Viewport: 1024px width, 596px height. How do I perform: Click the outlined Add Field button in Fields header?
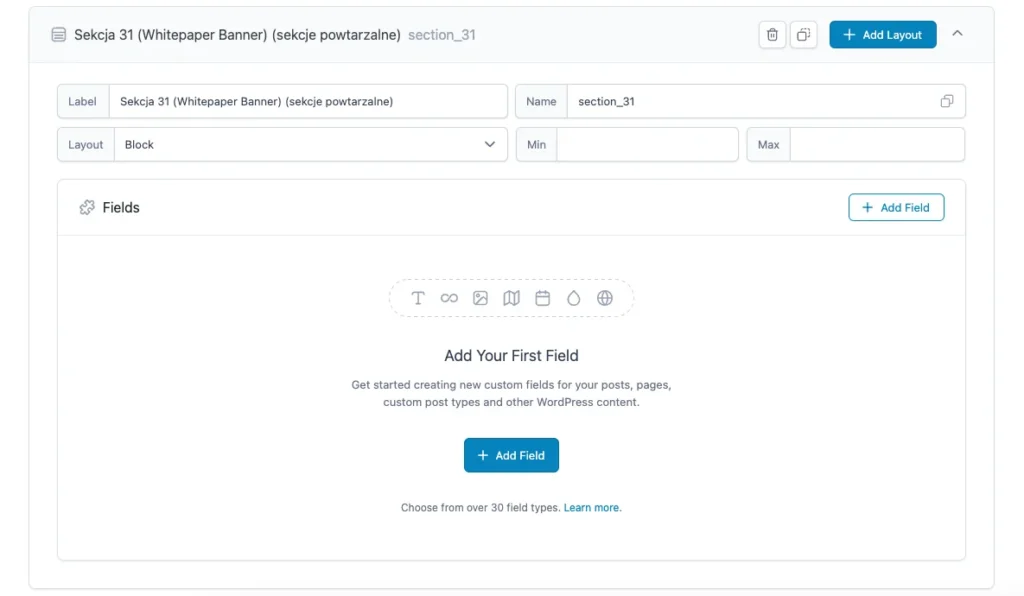point(896,208)
